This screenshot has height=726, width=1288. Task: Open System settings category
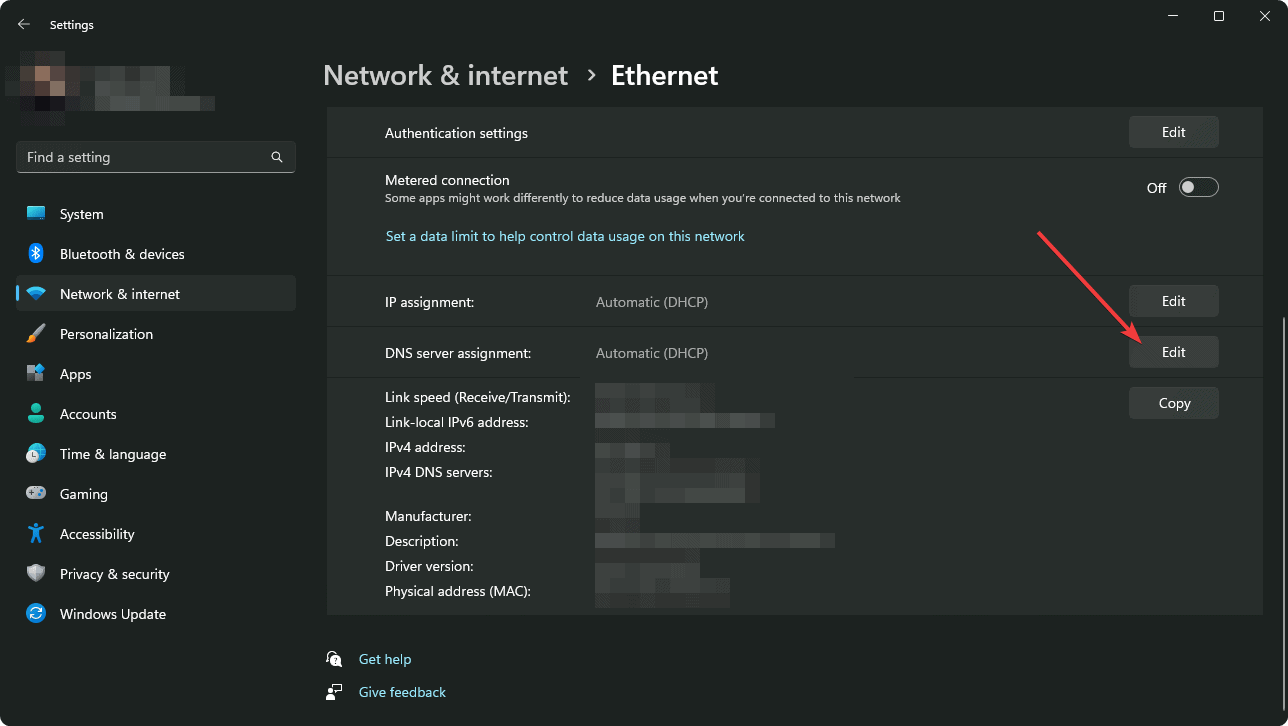(156, 214)
